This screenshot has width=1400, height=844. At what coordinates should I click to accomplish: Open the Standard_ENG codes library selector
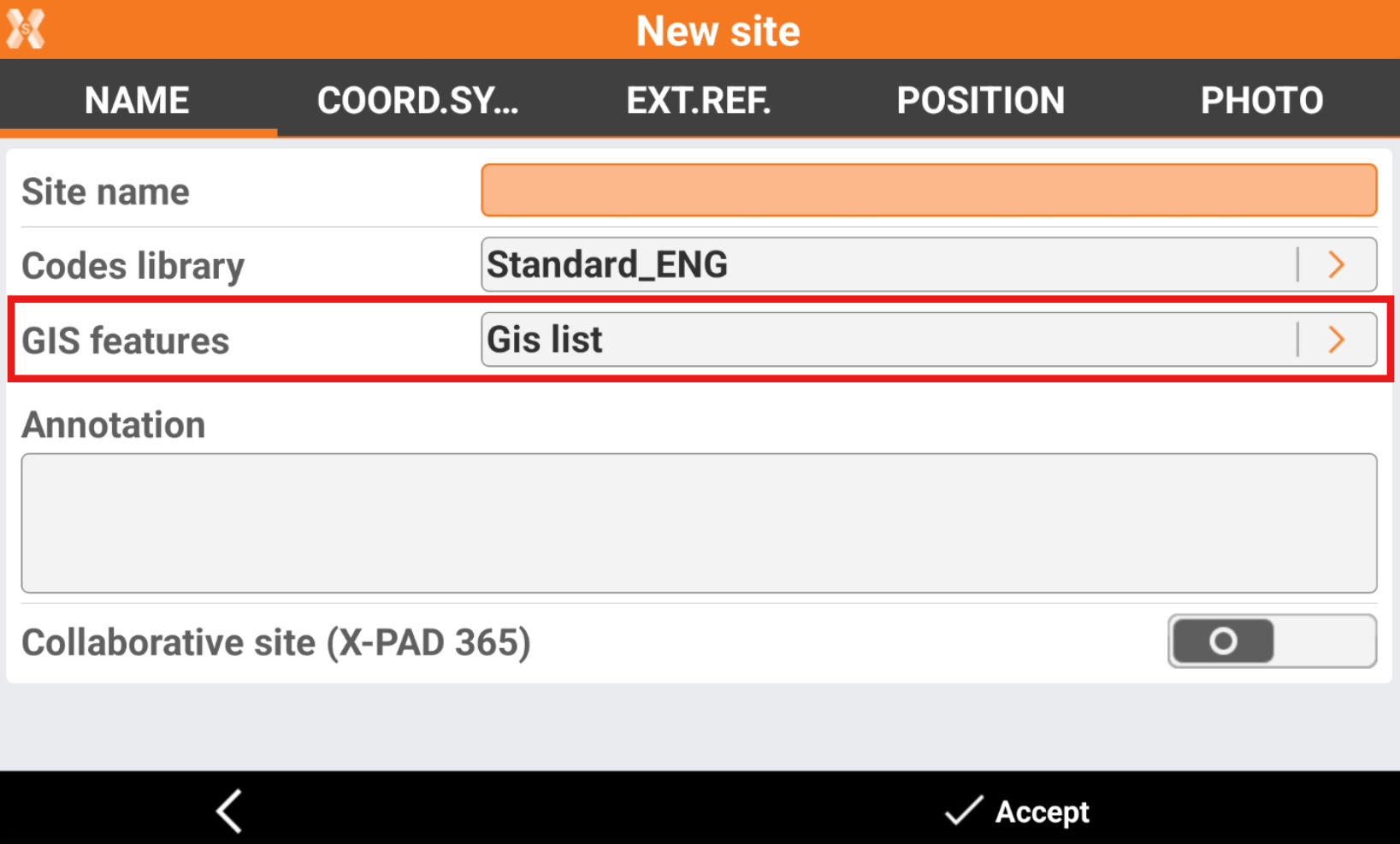pos(888,265)
